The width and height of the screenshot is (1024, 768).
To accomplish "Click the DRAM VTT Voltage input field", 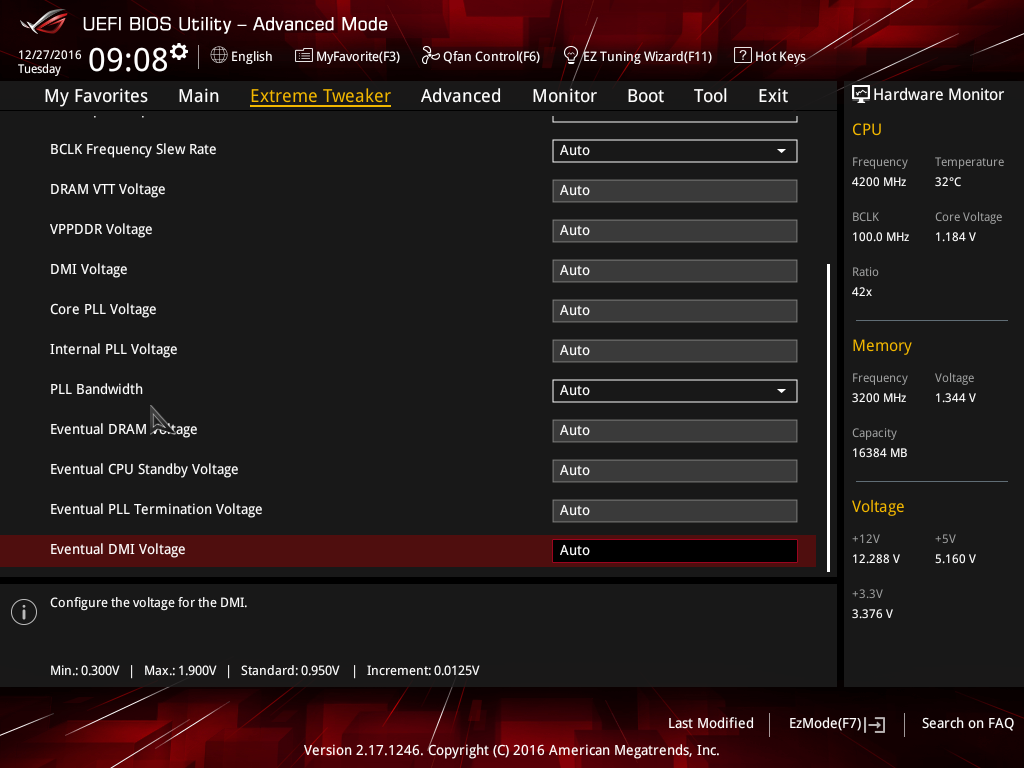I will 675,191.
